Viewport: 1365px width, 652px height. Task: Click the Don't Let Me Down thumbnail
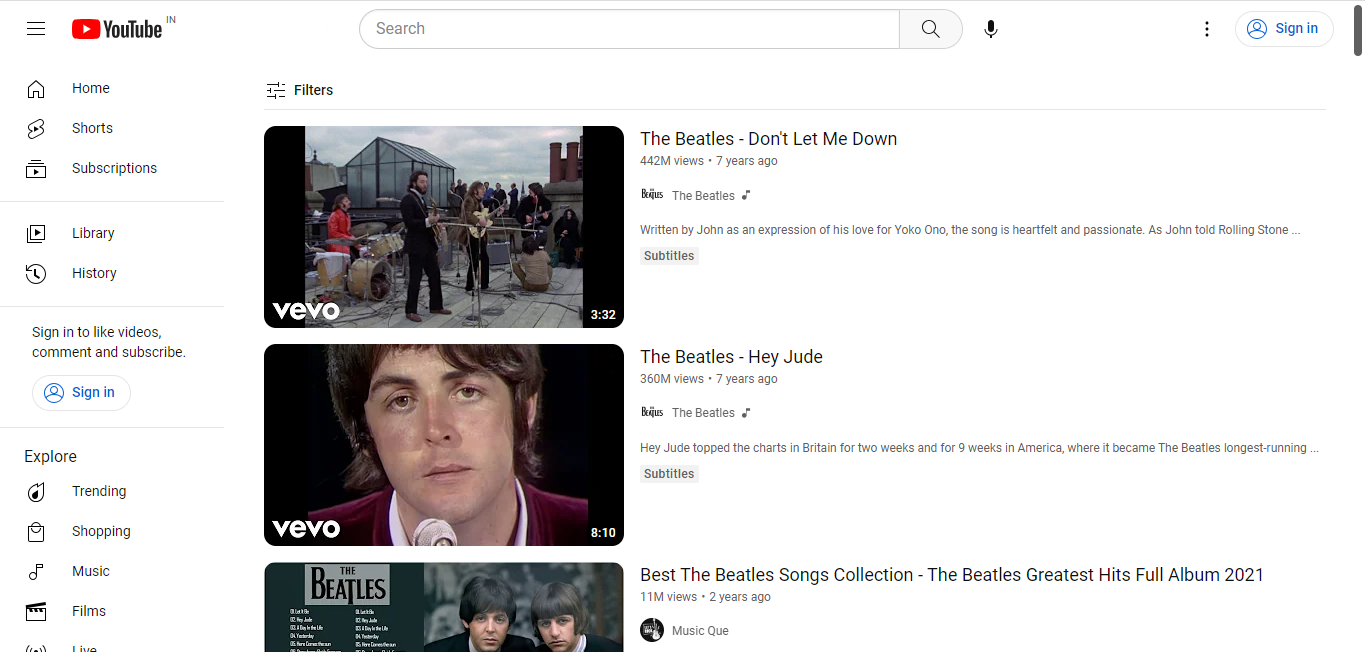pyautogui.click(x=443, y=227)
